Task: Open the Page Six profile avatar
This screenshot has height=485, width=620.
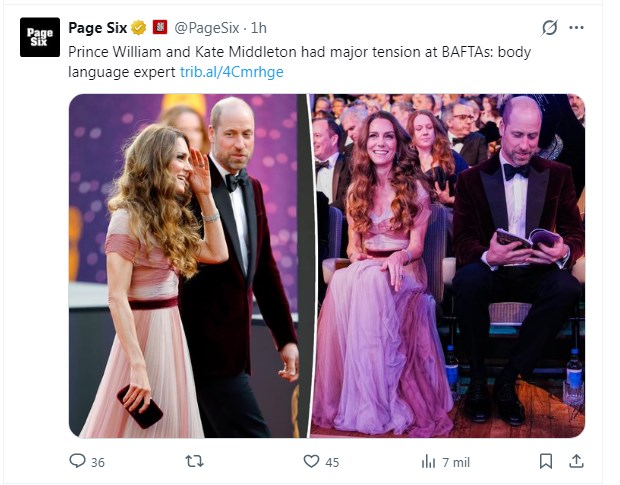Action: [x=40, y=37]
